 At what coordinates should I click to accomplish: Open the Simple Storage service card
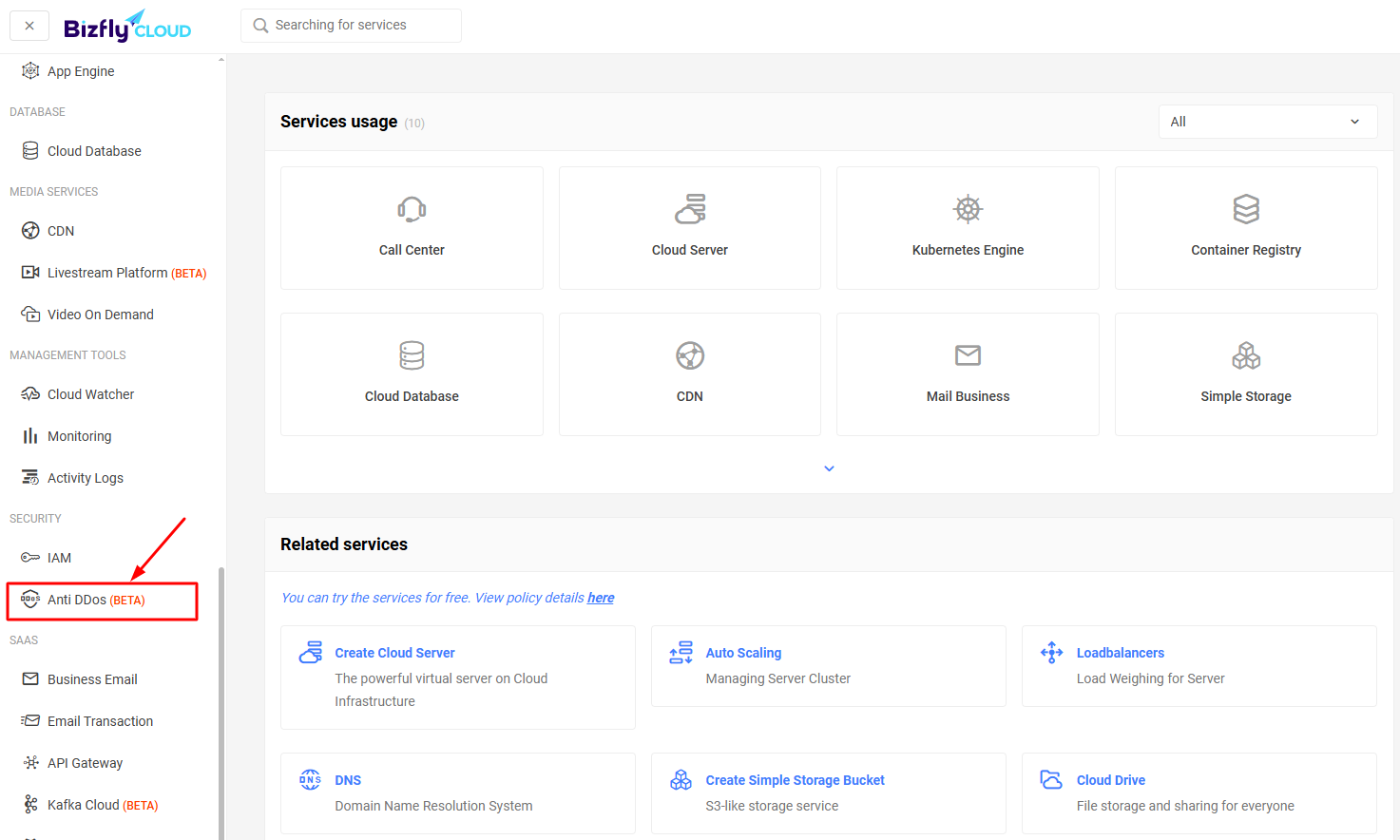click(1246, 374)
